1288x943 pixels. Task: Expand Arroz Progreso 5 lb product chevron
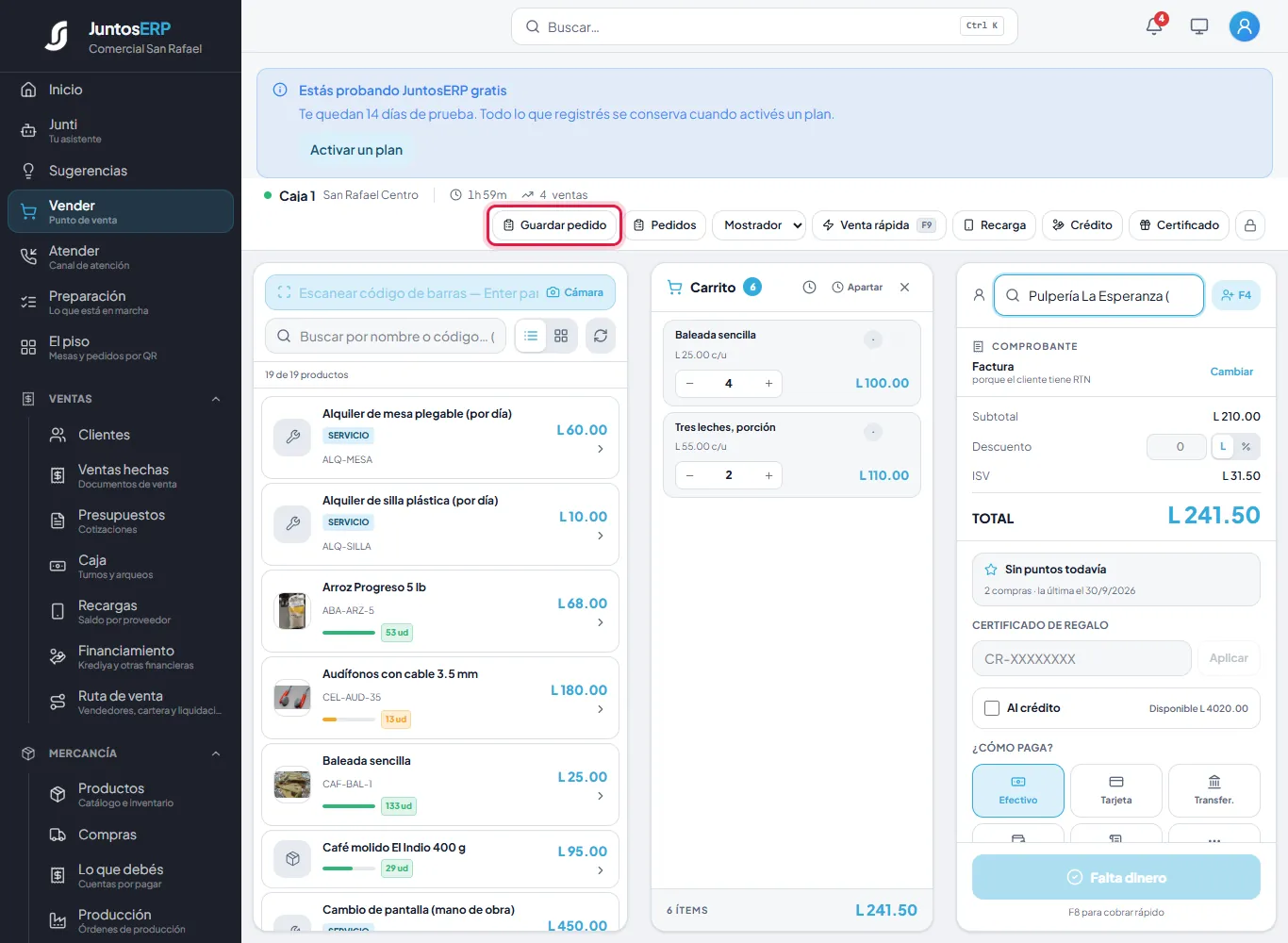pos(601,622)
